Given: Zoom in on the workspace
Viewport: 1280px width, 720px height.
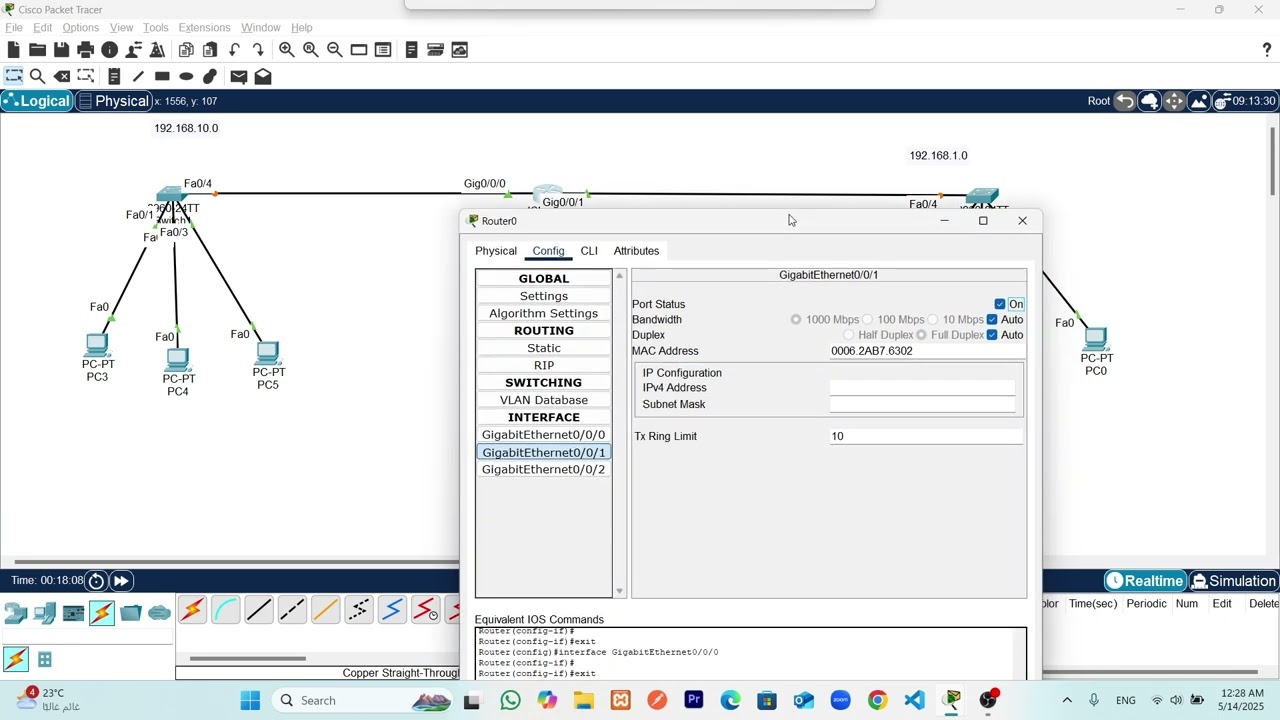Looking at the screenshot, I should 287,49.
